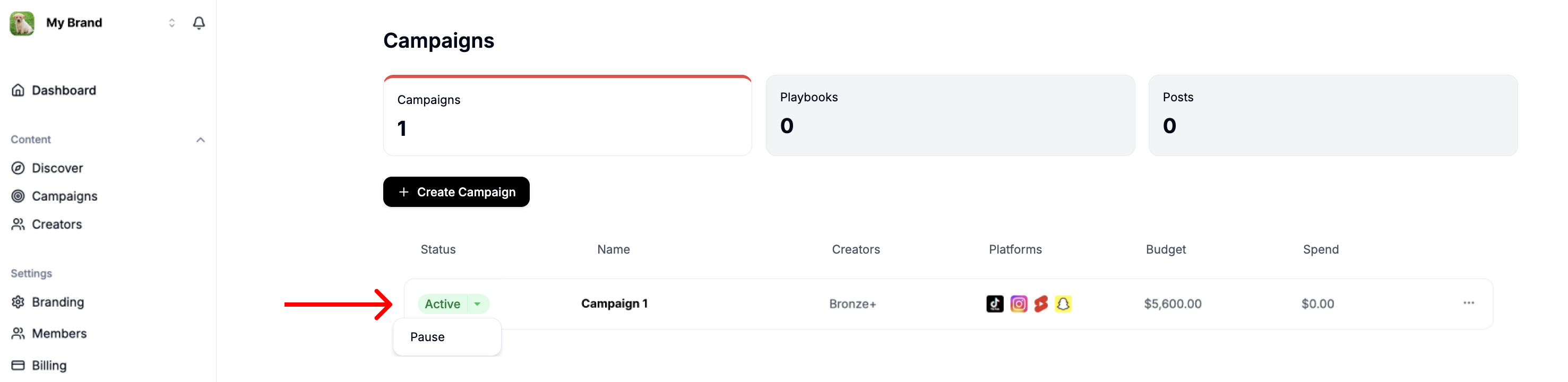Open the notifications bell
This screenshot has width=1568, height=382.
tap(199, 22)
